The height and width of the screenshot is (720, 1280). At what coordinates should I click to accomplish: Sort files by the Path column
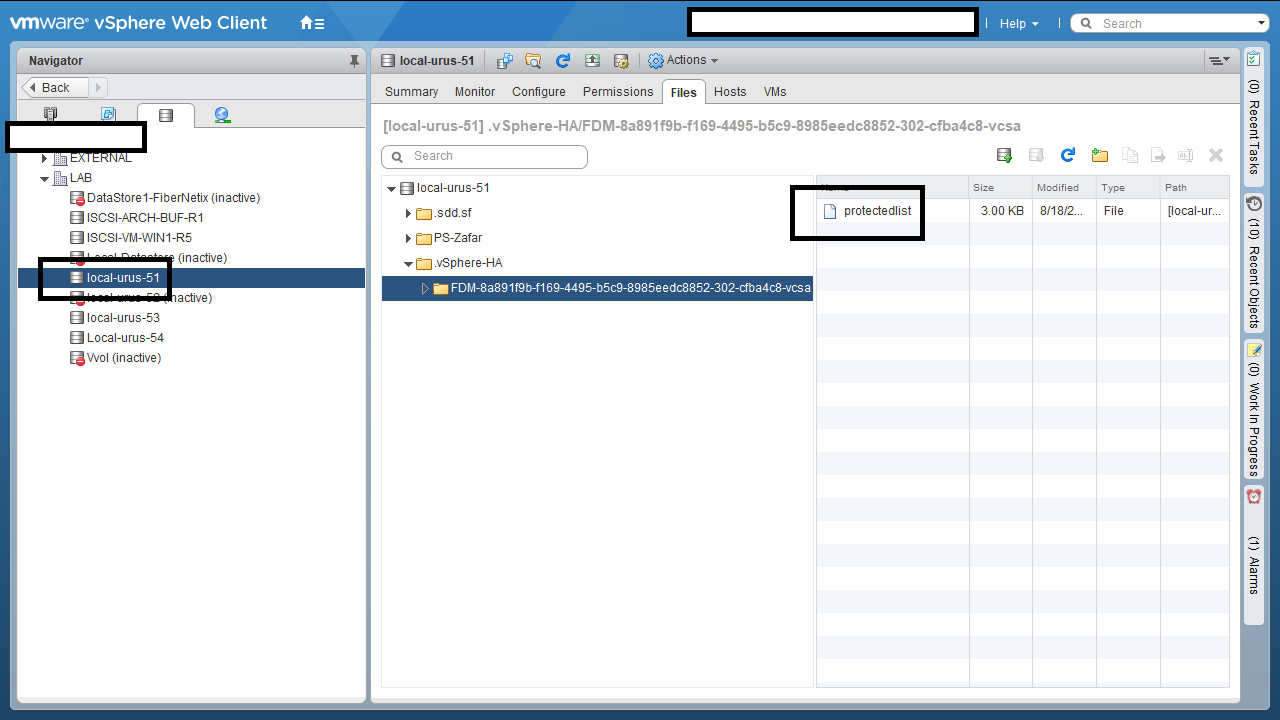(1194, 187)
